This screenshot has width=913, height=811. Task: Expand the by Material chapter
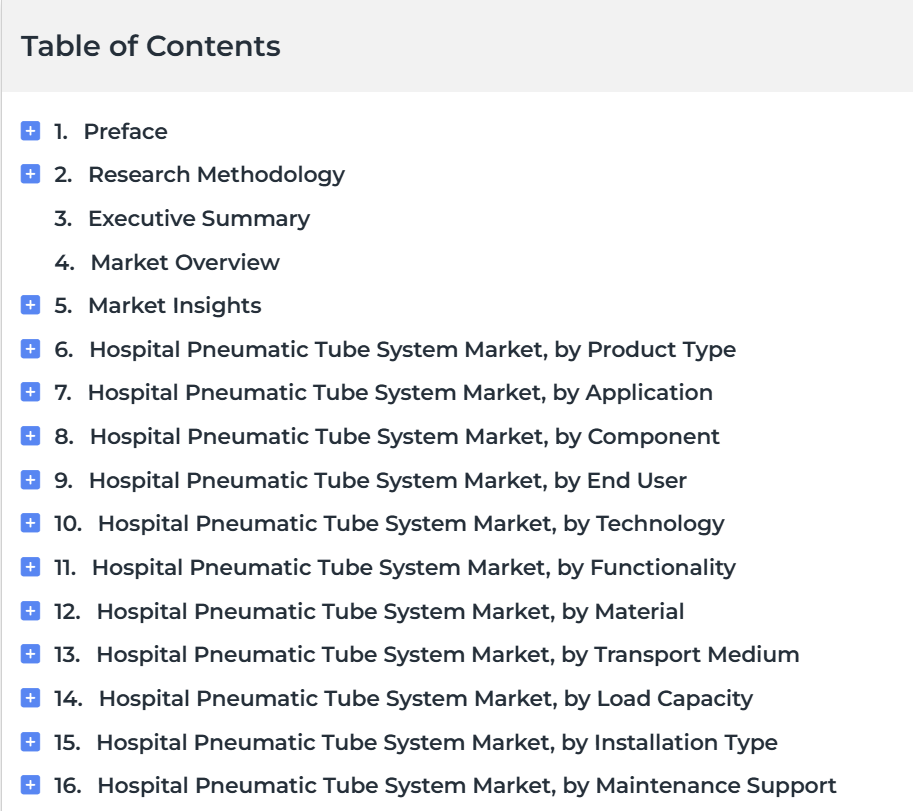(x=30, y=611)
